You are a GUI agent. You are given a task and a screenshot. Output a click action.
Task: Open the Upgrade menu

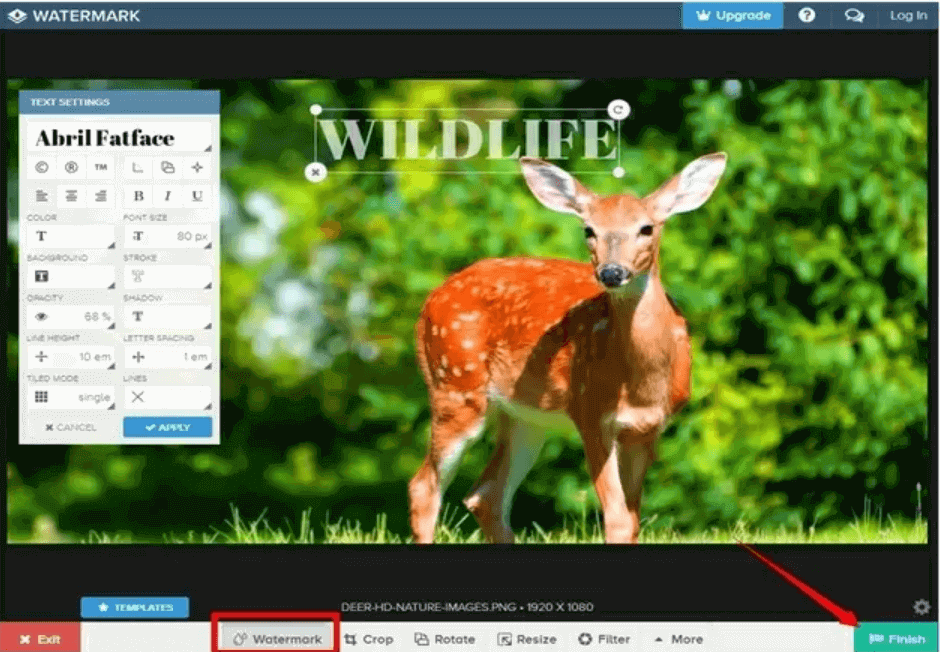pos(733,15)
